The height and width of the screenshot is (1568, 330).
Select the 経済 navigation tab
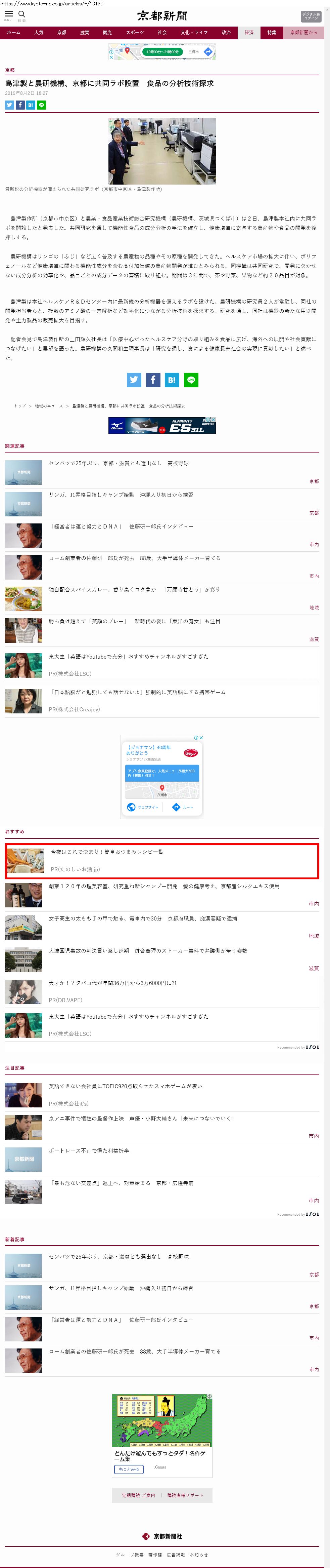249,33
